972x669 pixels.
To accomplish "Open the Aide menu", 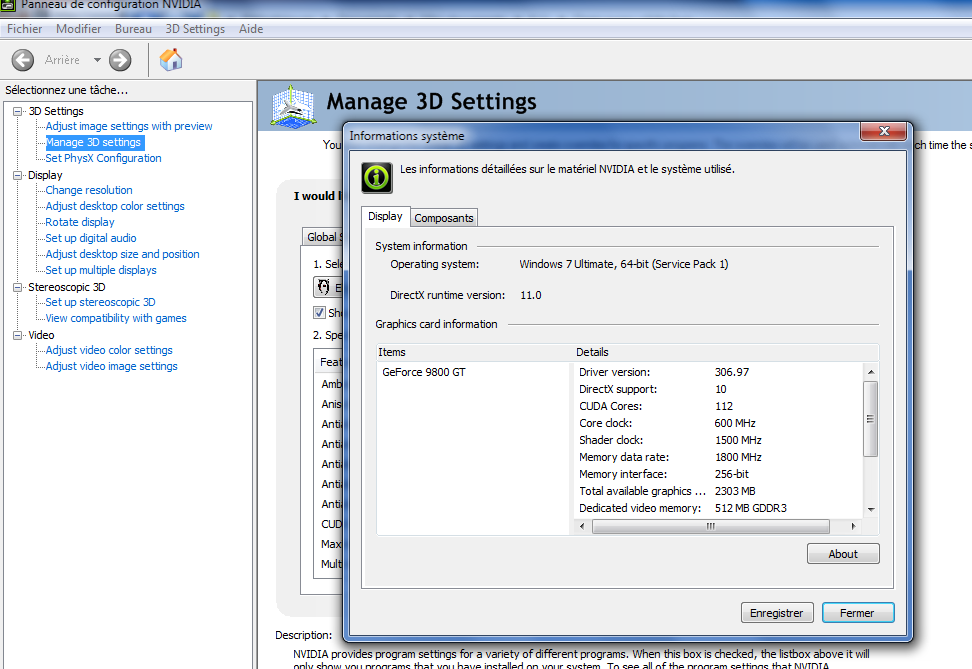I will tap(251, 29).
